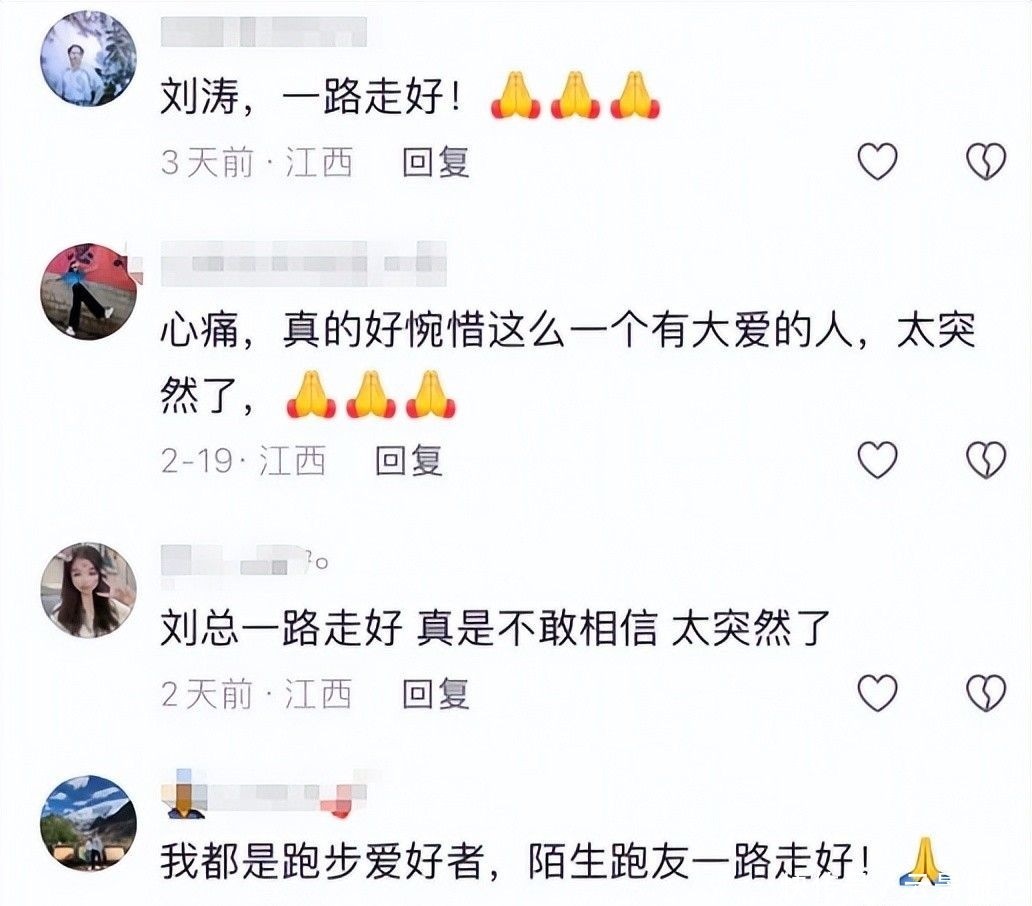This screenshot has height=906, width=1032.
Task: Open the woman's avatar beside the '刘总一路走好' comment
Action: tap(88, 590)
